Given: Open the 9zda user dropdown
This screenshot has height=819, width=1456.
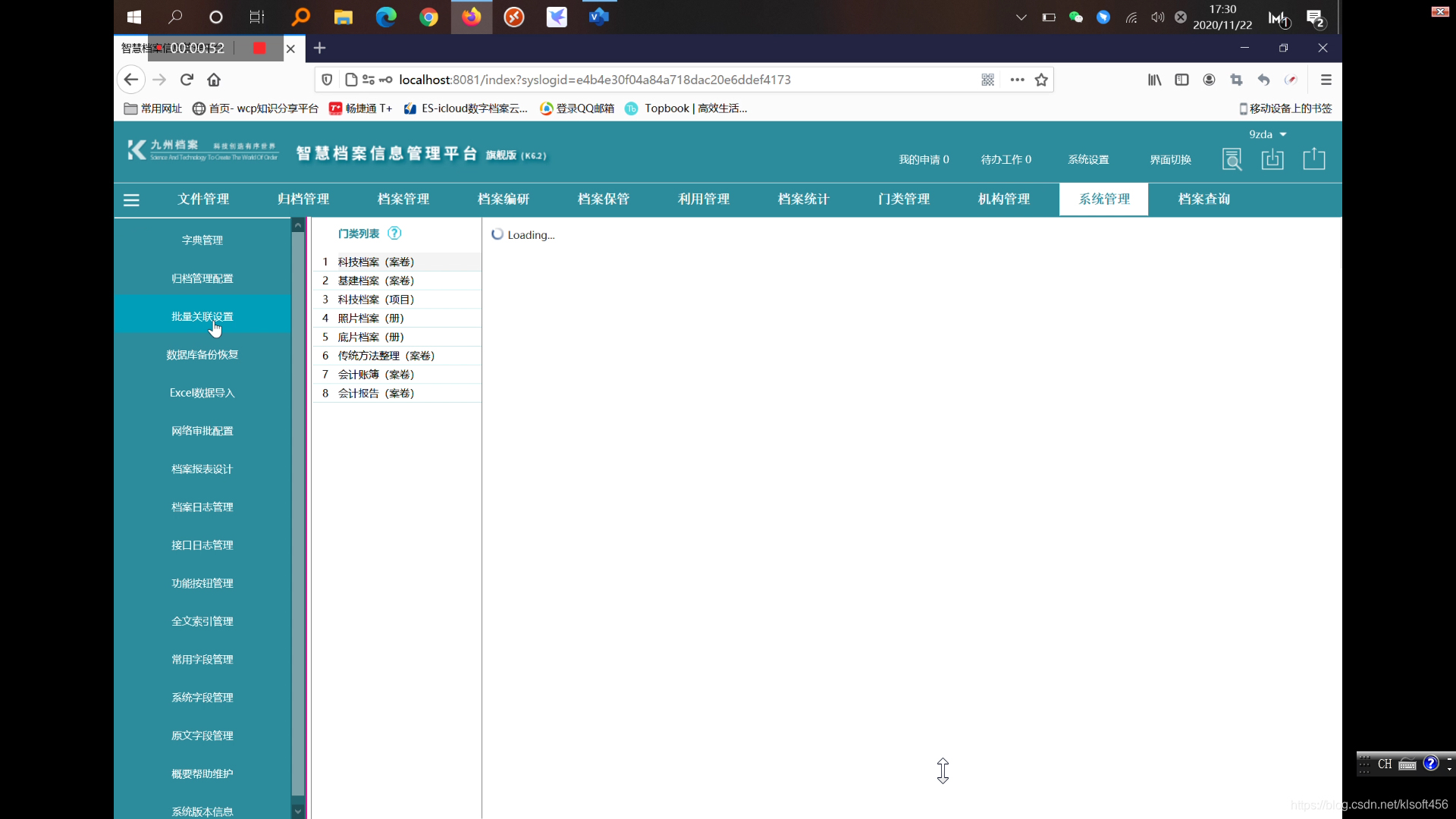Looking at the screenshot, I should coord(1266,133).
